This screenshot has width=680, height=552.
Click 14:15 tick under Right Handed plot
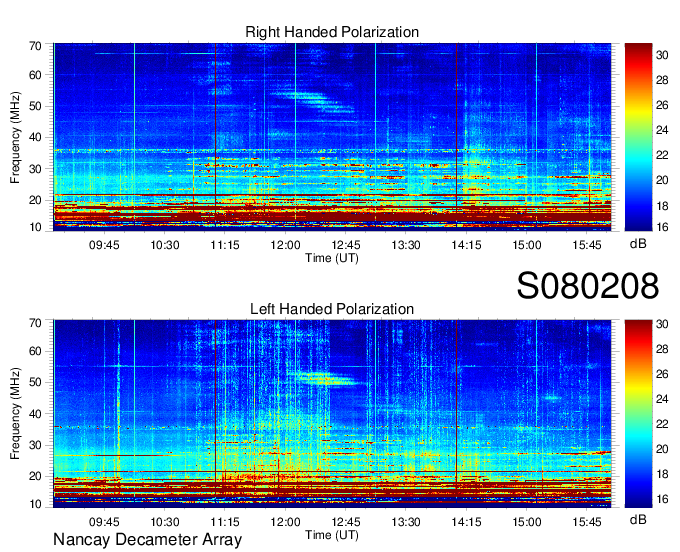click(466, 245)
